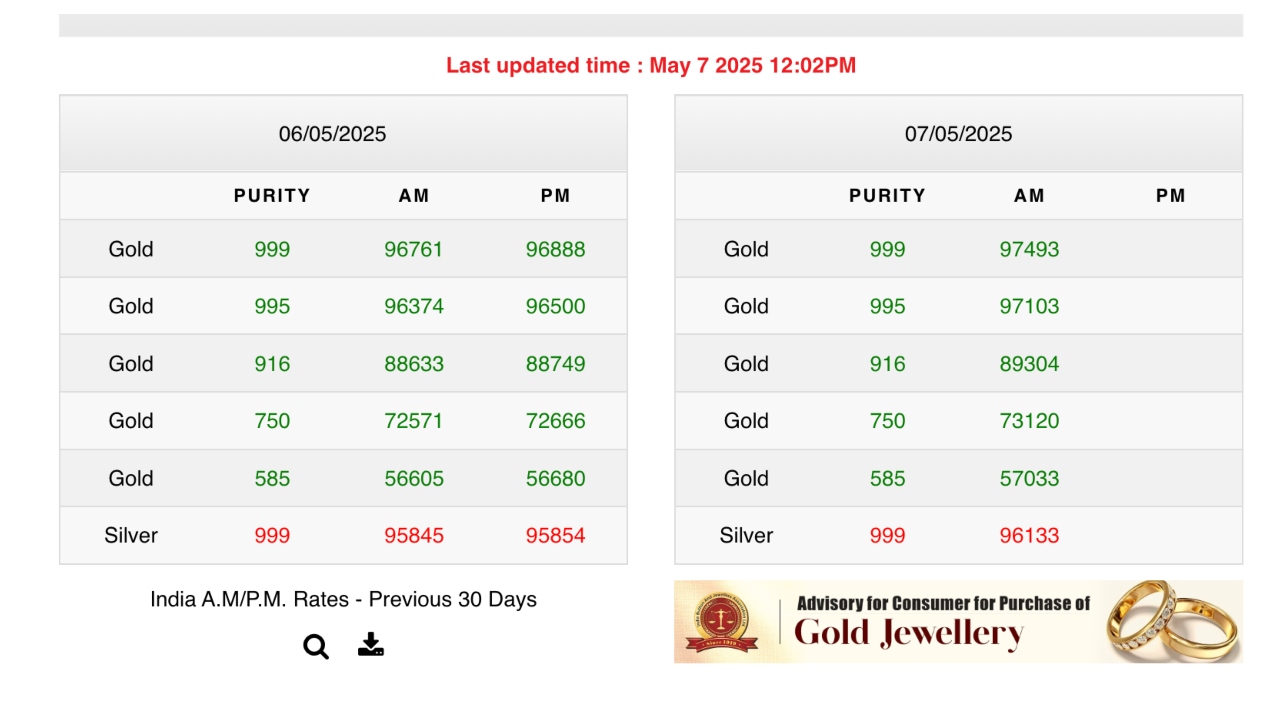Click Silver PM rate 95854
Viewport: 1280px width, 720px height.
555,535
